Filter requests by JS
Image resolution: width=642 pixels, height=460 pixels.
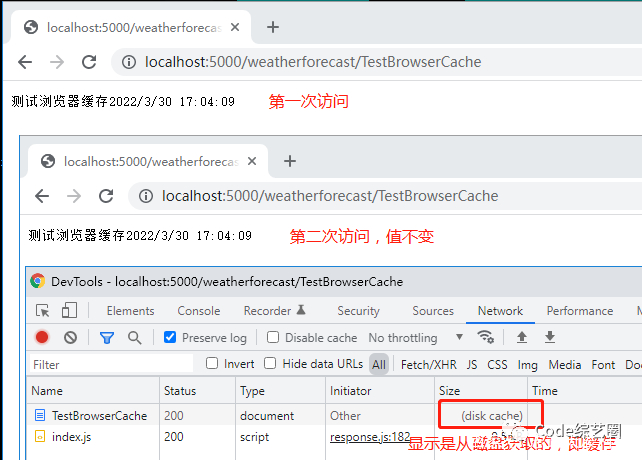pos(472,365)
